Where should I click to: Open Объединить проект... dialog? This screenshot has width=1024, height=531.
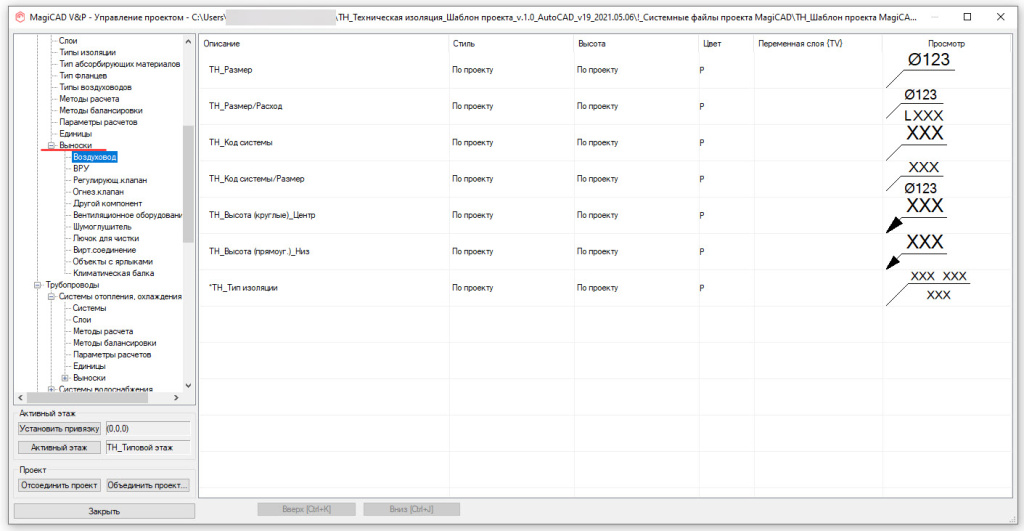pos(148,485)
